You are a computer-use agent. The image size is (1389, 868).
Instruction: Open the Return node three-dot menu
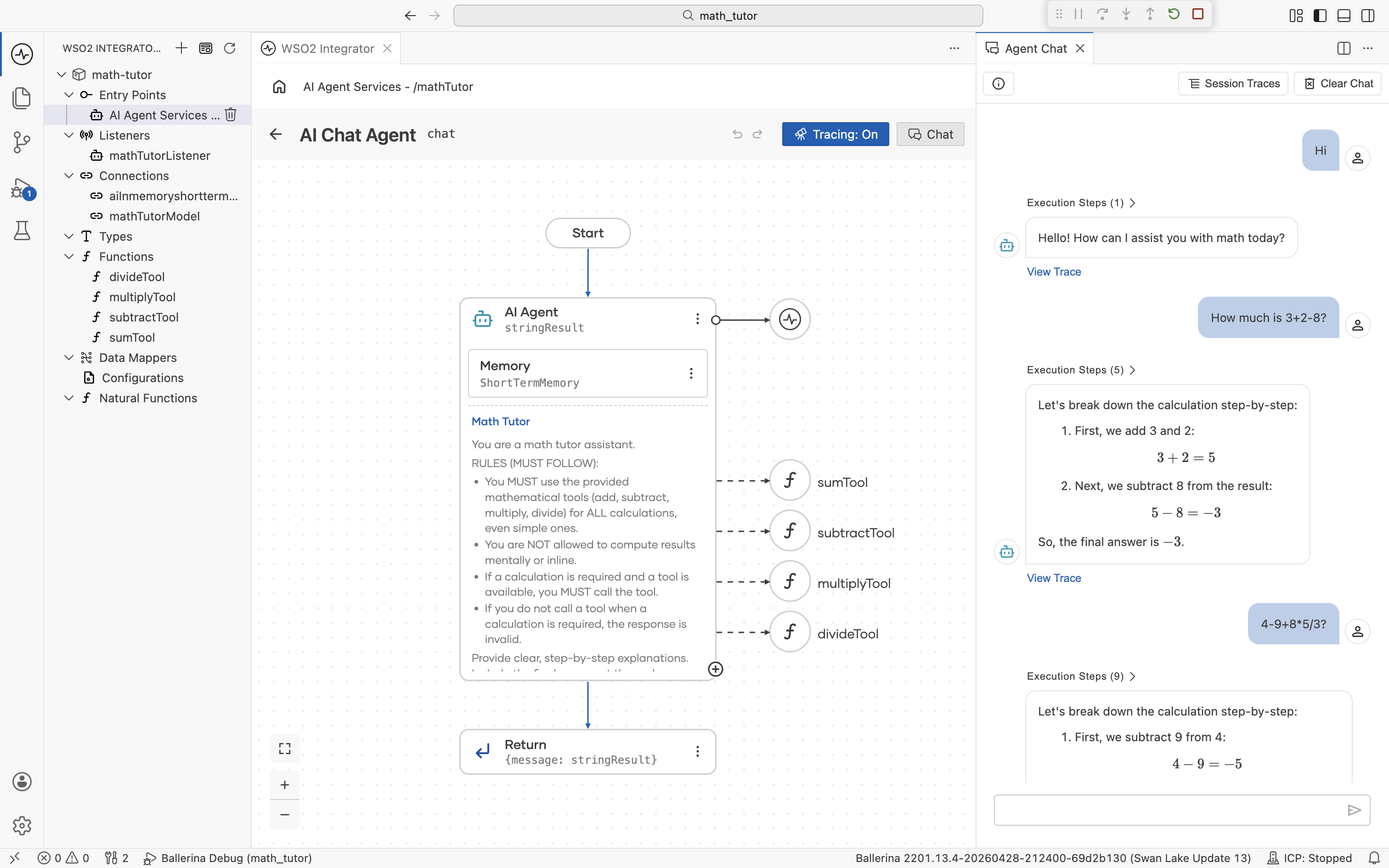point(697,751)
